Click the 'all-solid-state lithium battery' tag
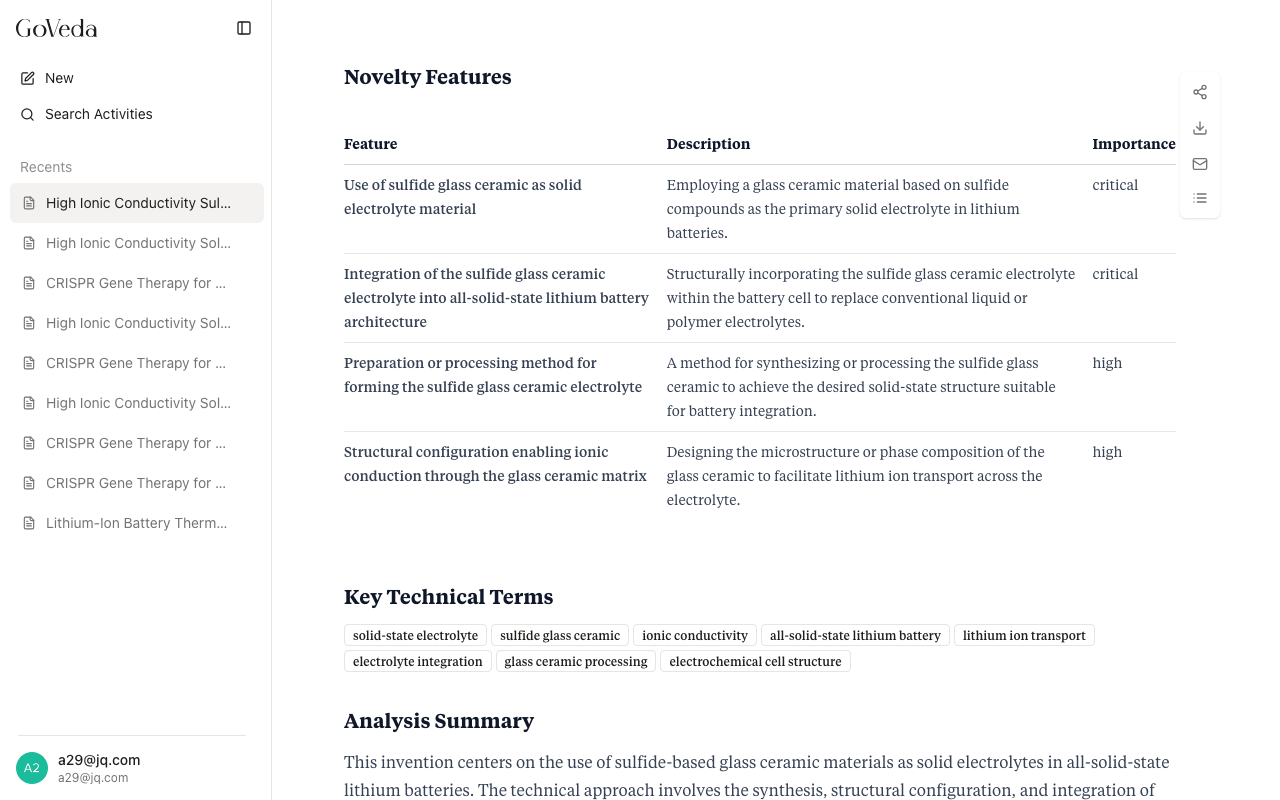The image size is (1280, 800). tap(855, 635)
